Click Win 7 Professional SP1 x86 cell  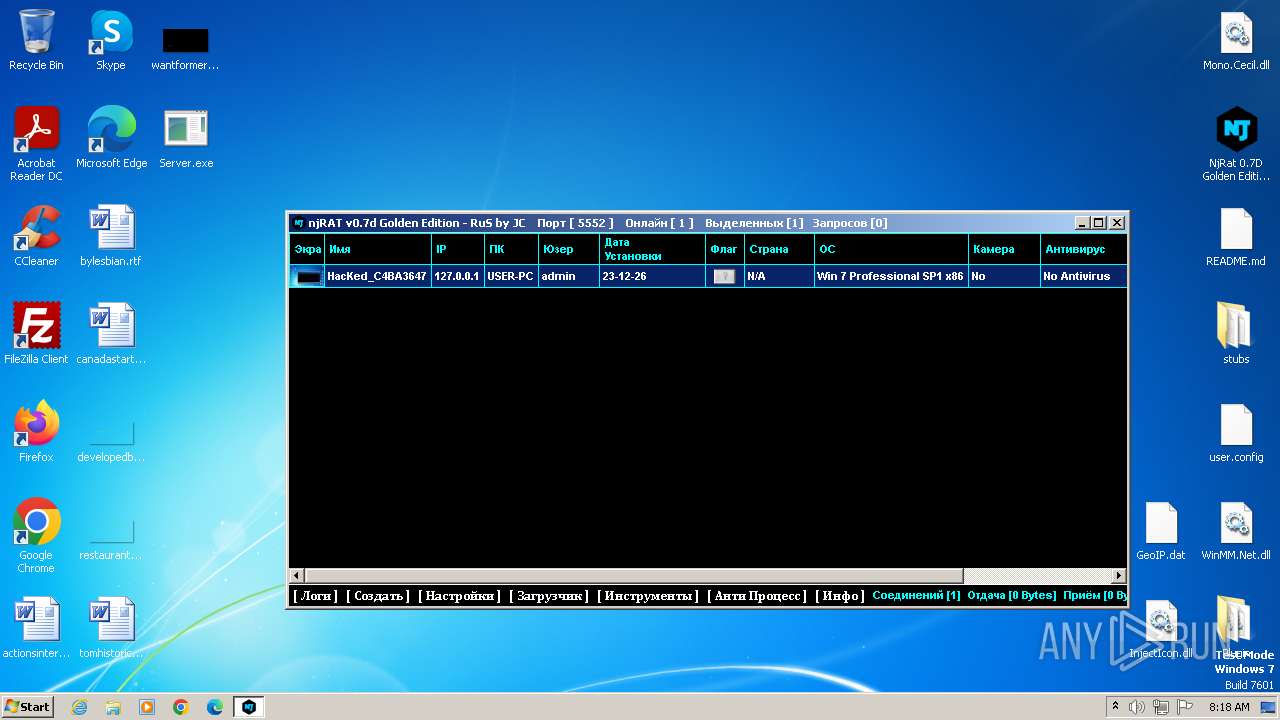(x=891, y=276)
